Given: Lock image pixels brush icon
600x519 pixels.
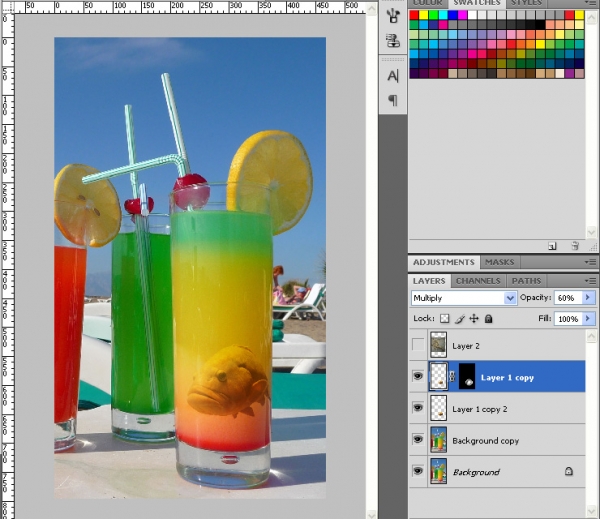Looking at the screenshot, I should [x=460, y=318].
